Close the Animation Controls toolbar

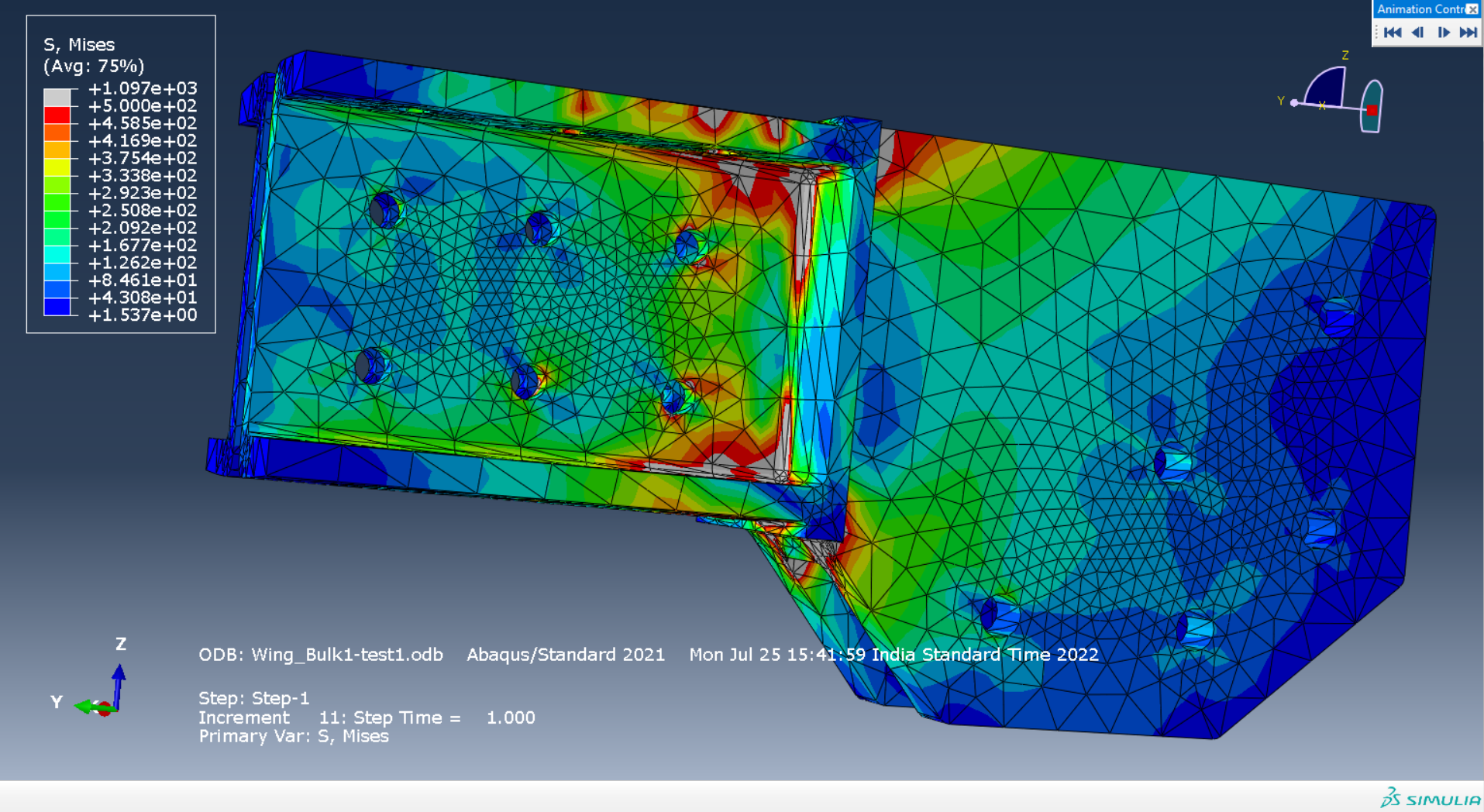[1472, 9]
